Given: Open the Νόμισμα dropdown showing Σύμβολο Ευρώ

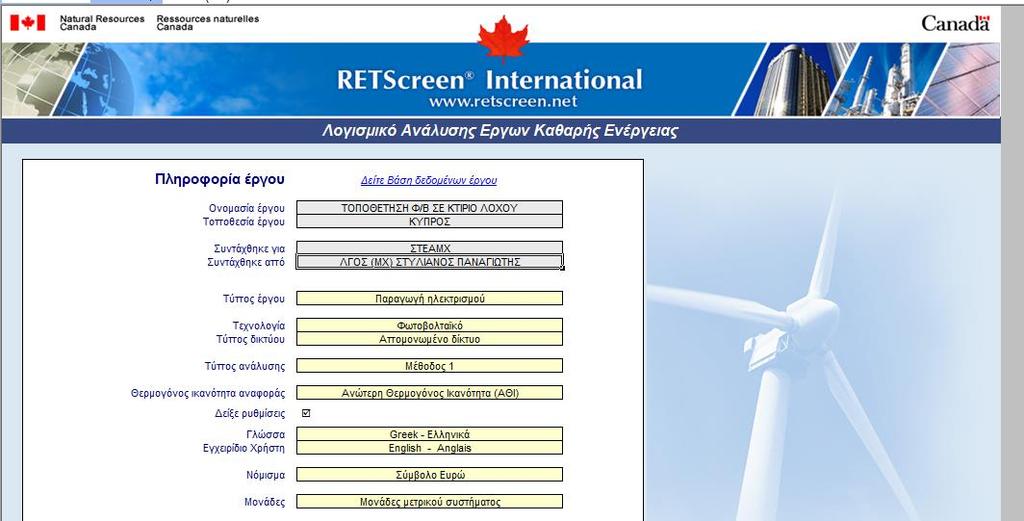Looking at the screenshot, I should click(x=429, y=475).
